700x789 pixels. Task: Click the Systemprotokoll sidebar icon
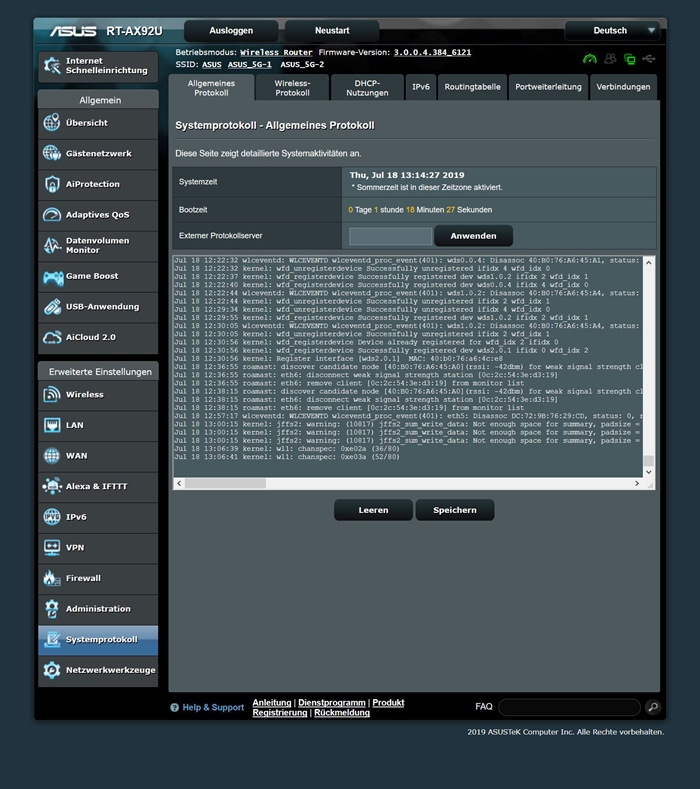click(51, 640)
